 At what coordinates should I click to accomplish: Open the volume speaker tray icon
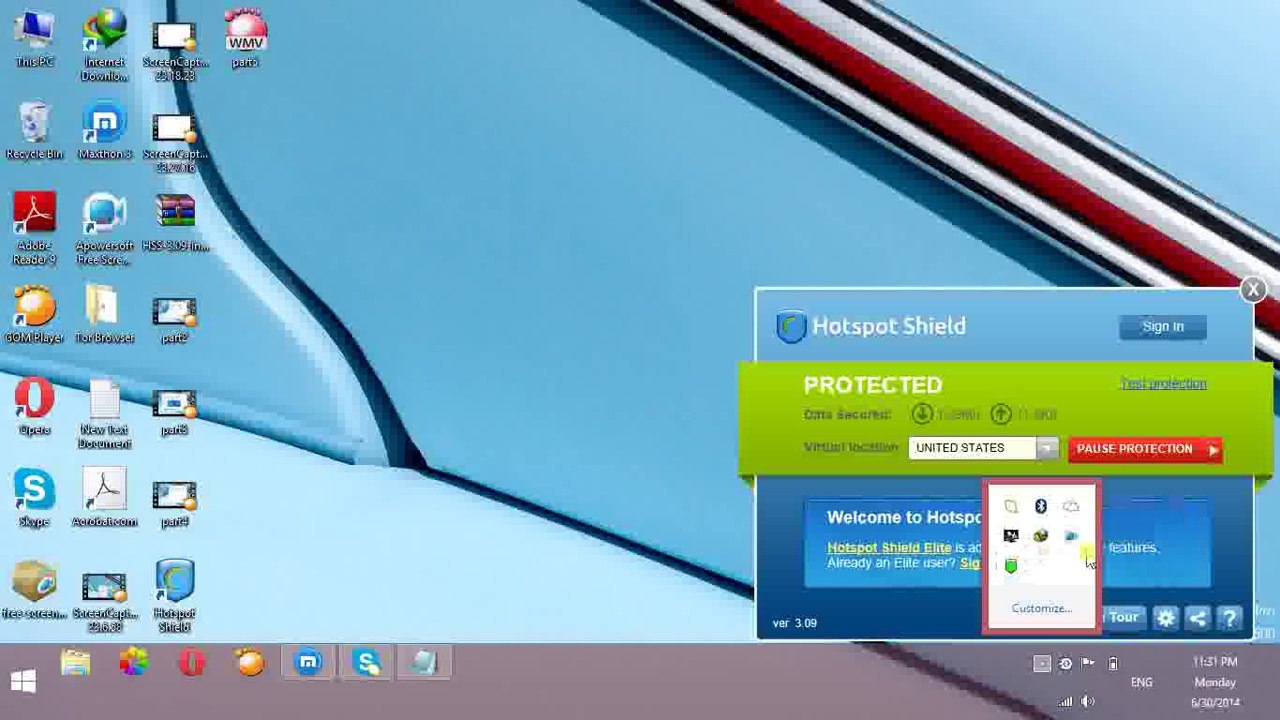(x=1088, y=702)
